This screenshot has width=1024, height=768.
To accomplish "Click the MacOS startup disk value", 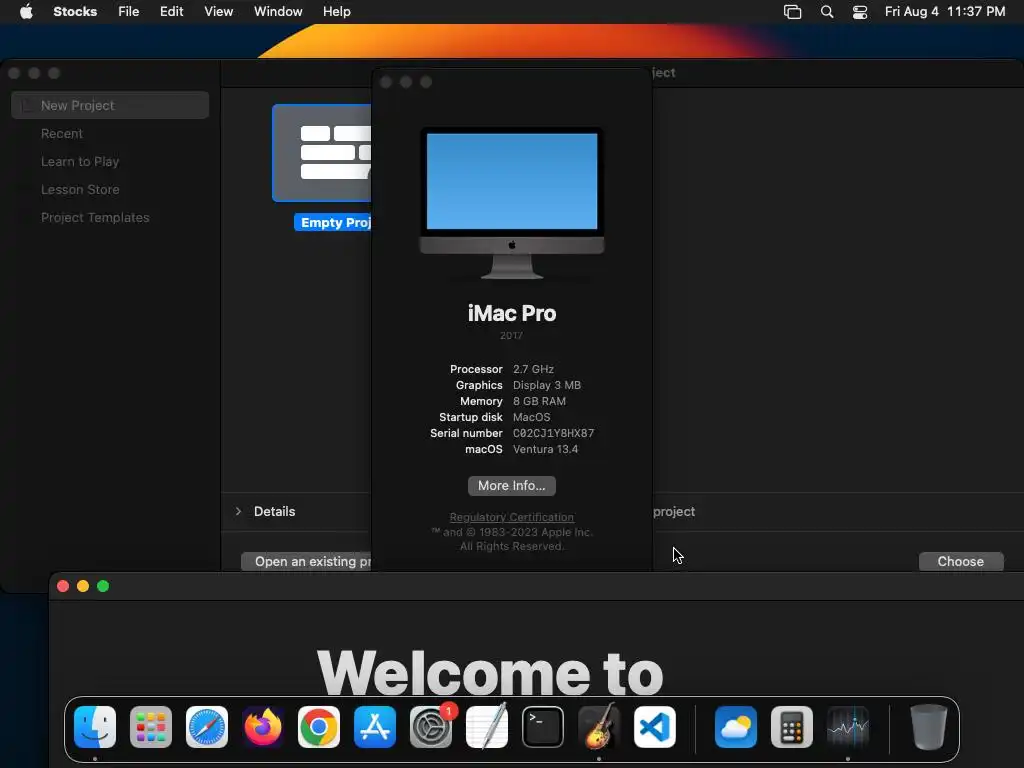I will point(532,417).
